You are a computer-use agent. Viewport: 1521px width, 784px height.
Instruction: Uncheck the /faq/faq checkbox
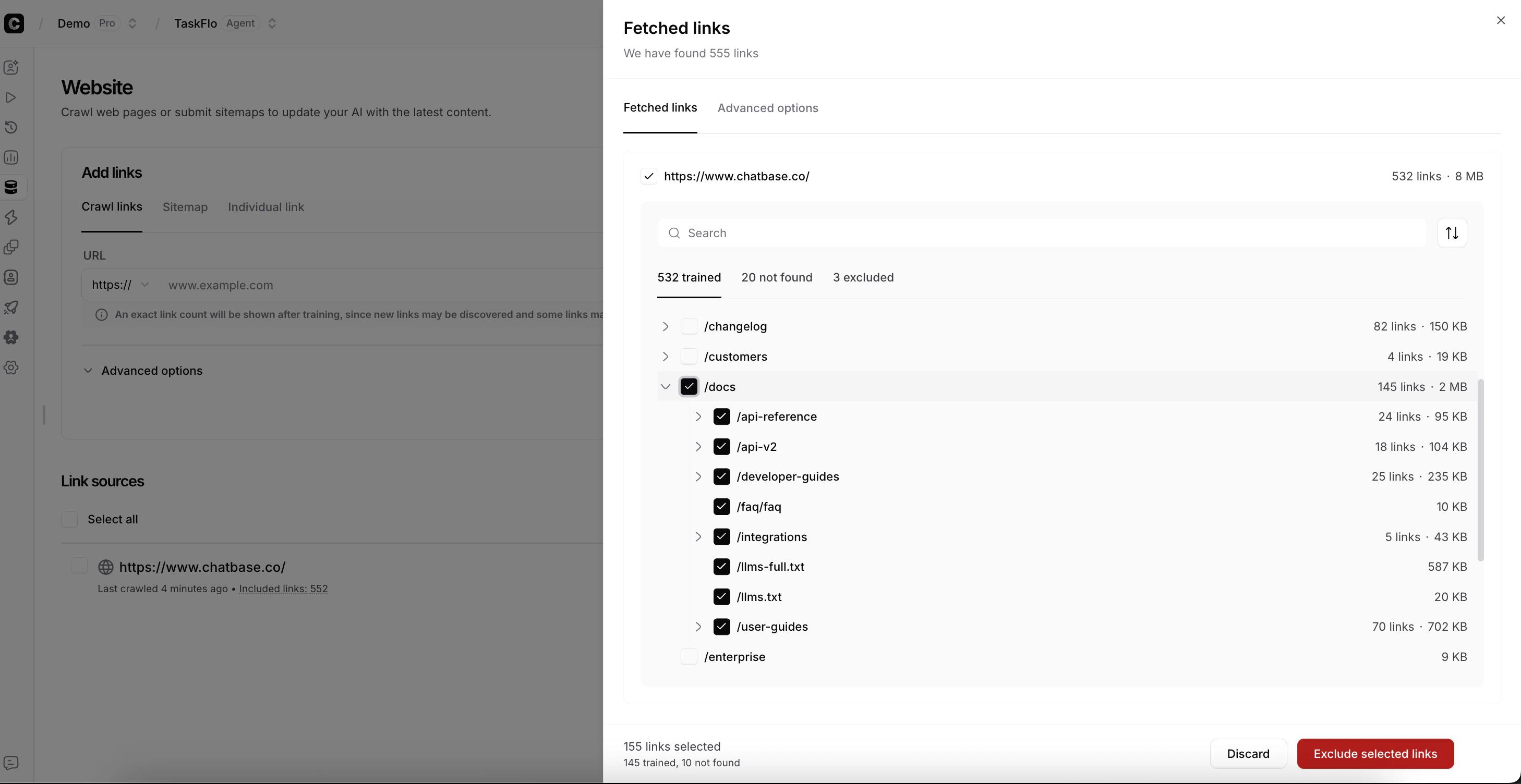(721, 507)
